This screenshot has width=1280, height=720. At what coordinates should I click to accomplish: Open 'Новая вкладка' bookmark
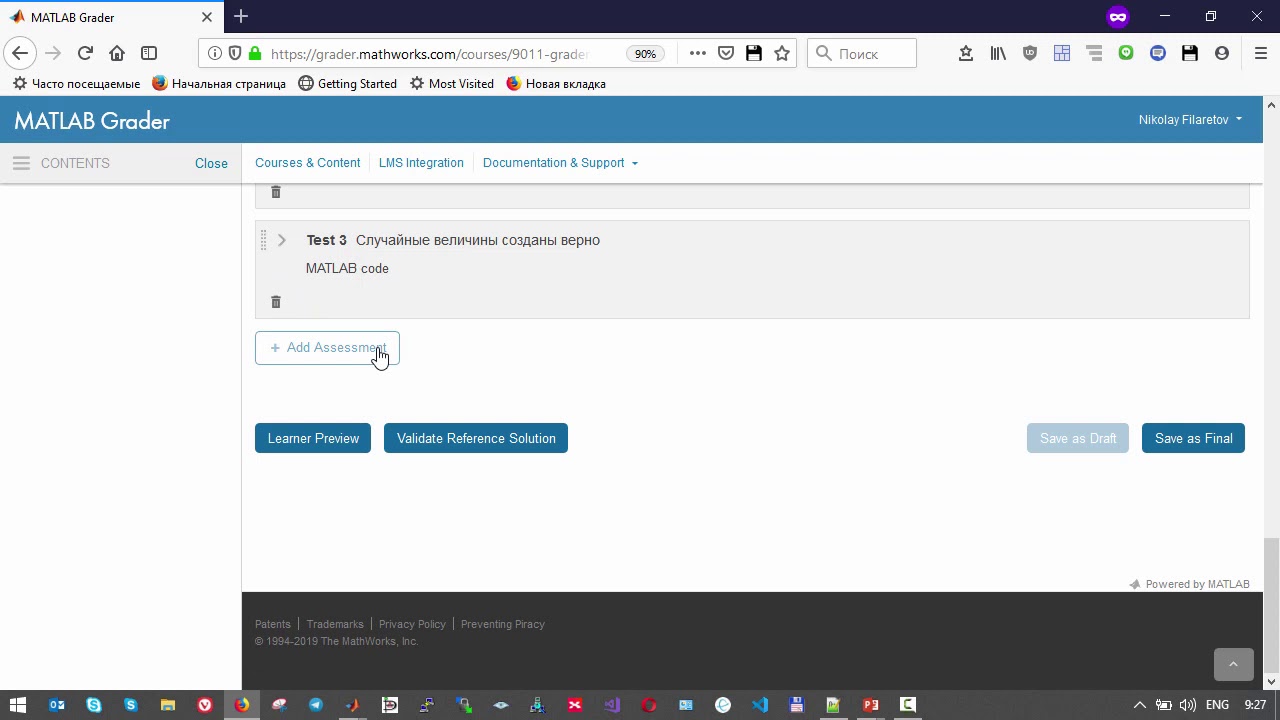tap(556, 84)
